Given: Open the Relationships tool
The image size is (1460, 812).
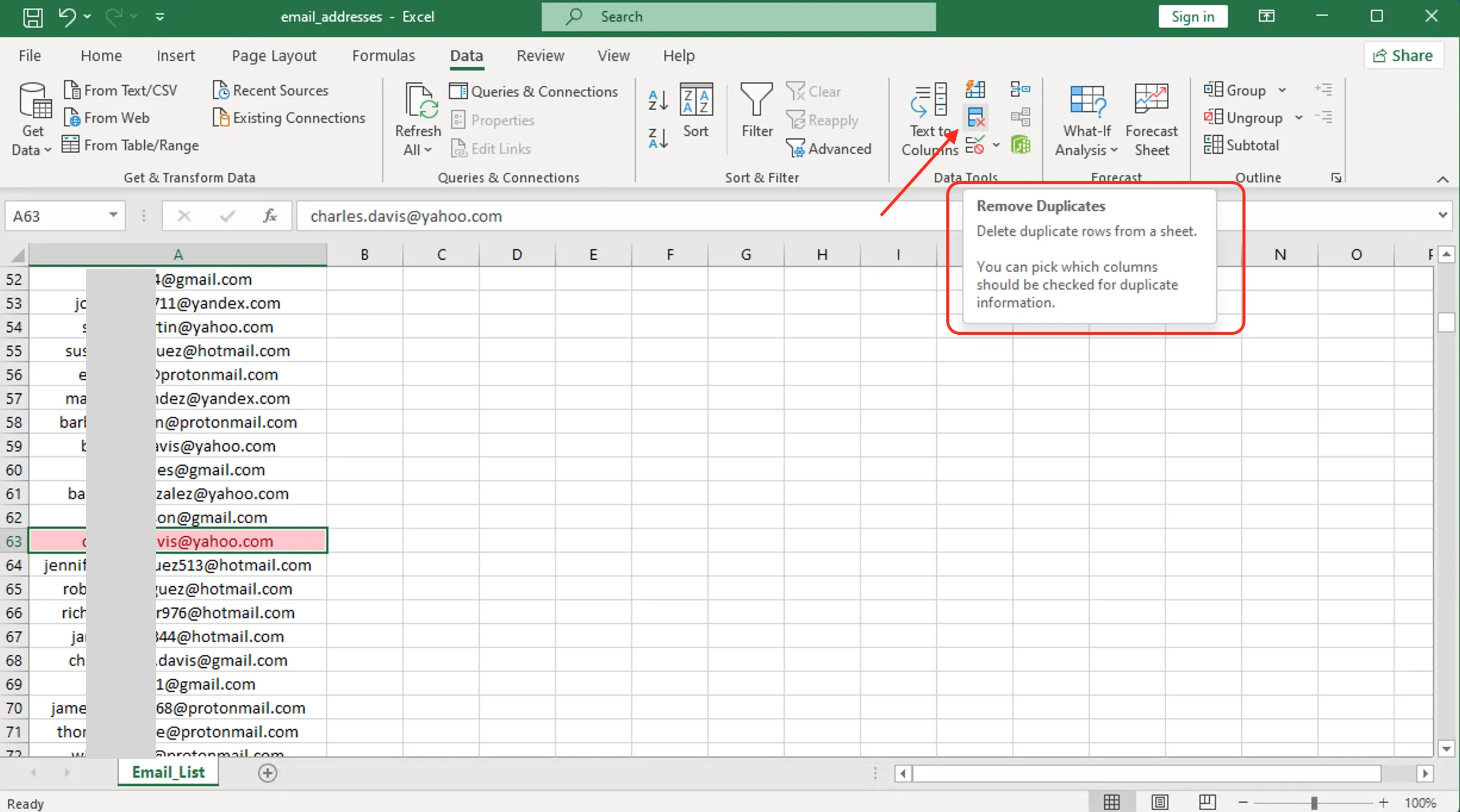Looking at the screenshot, I should point(1020,117).
